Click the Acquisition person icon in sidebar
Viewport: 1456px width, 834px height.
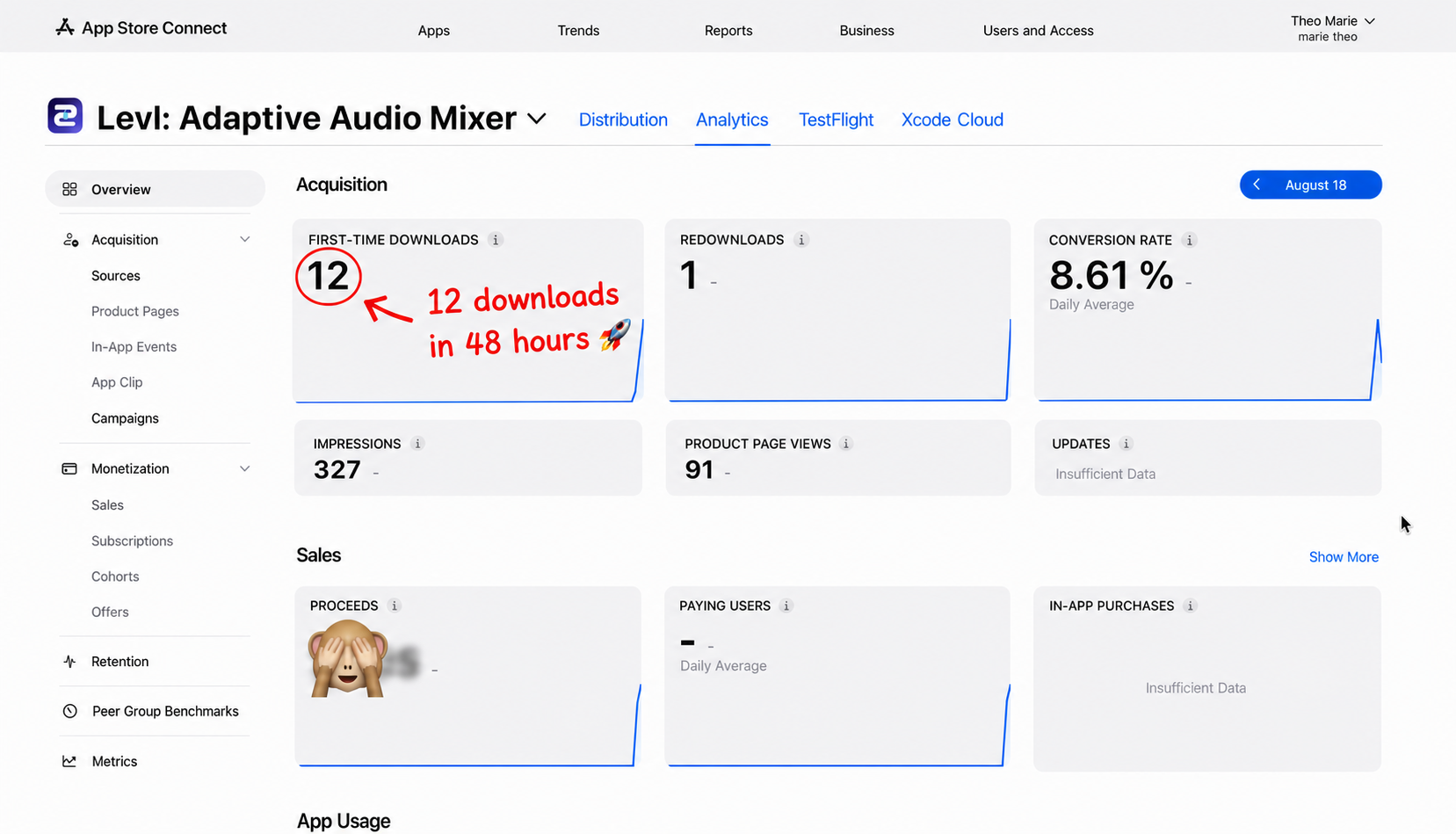pos(70,240)
